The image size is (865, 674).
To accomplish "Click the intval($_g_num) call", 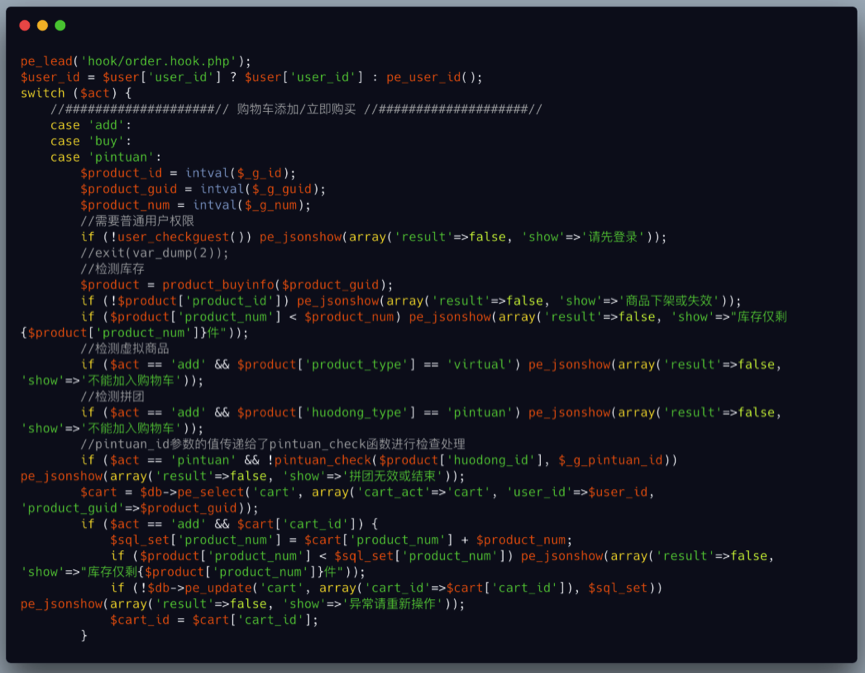I will [x=252, y=205].
